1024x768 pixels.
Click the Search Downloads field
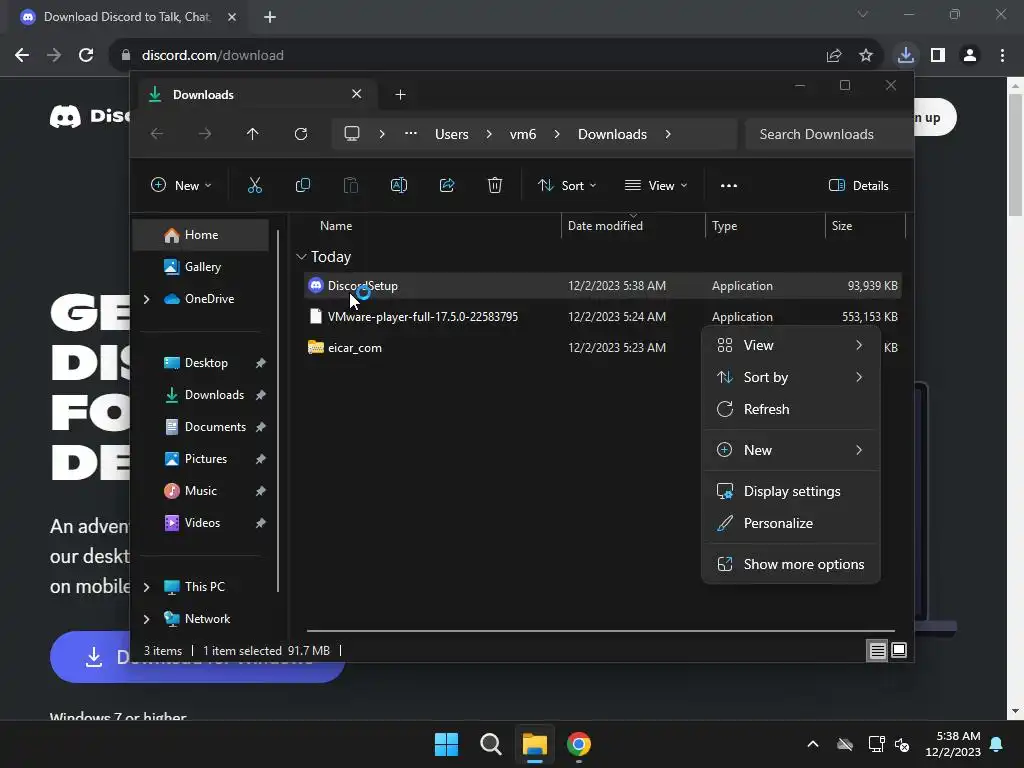828,134
